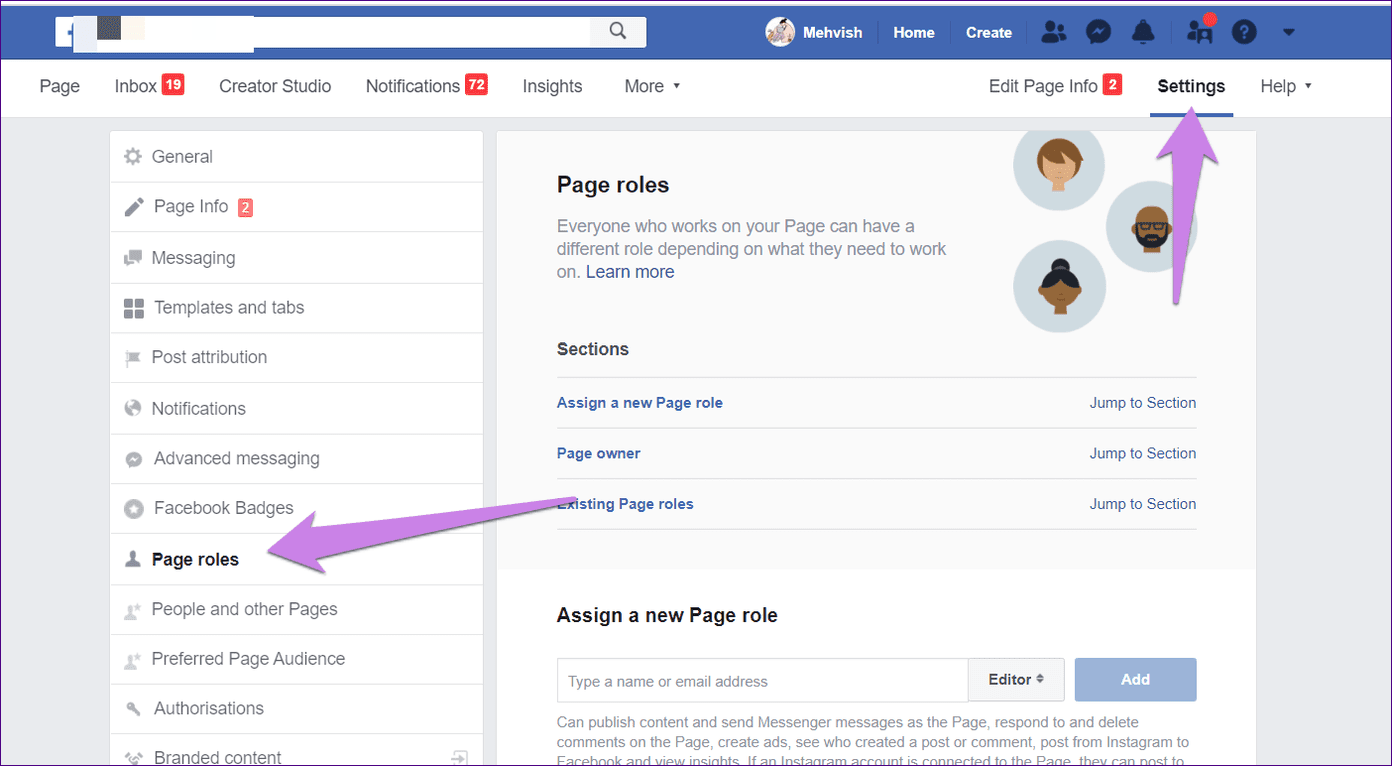1392x766 pixels.
Task: Jump to Section for Assign a new Page role
Action: tap(1143, 403)
